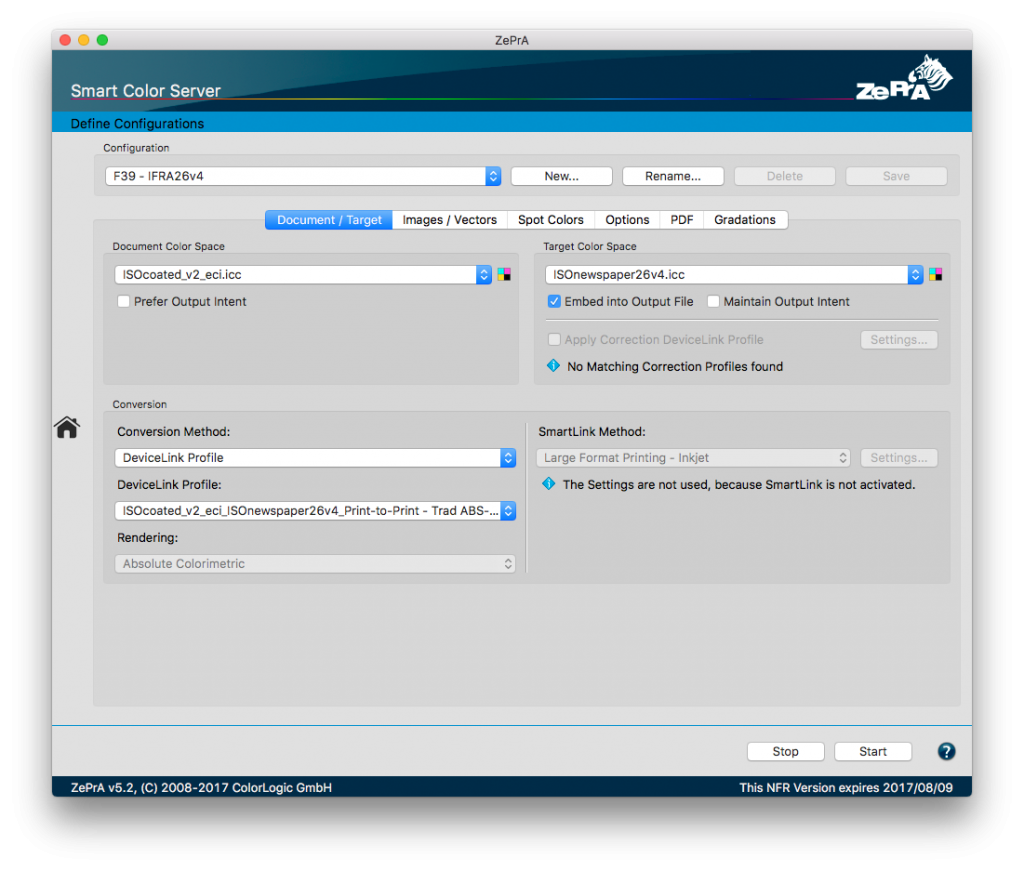Go back via the Home icon
The height and width of the screenshot is (871, 1024).
[x=67, y=427]
